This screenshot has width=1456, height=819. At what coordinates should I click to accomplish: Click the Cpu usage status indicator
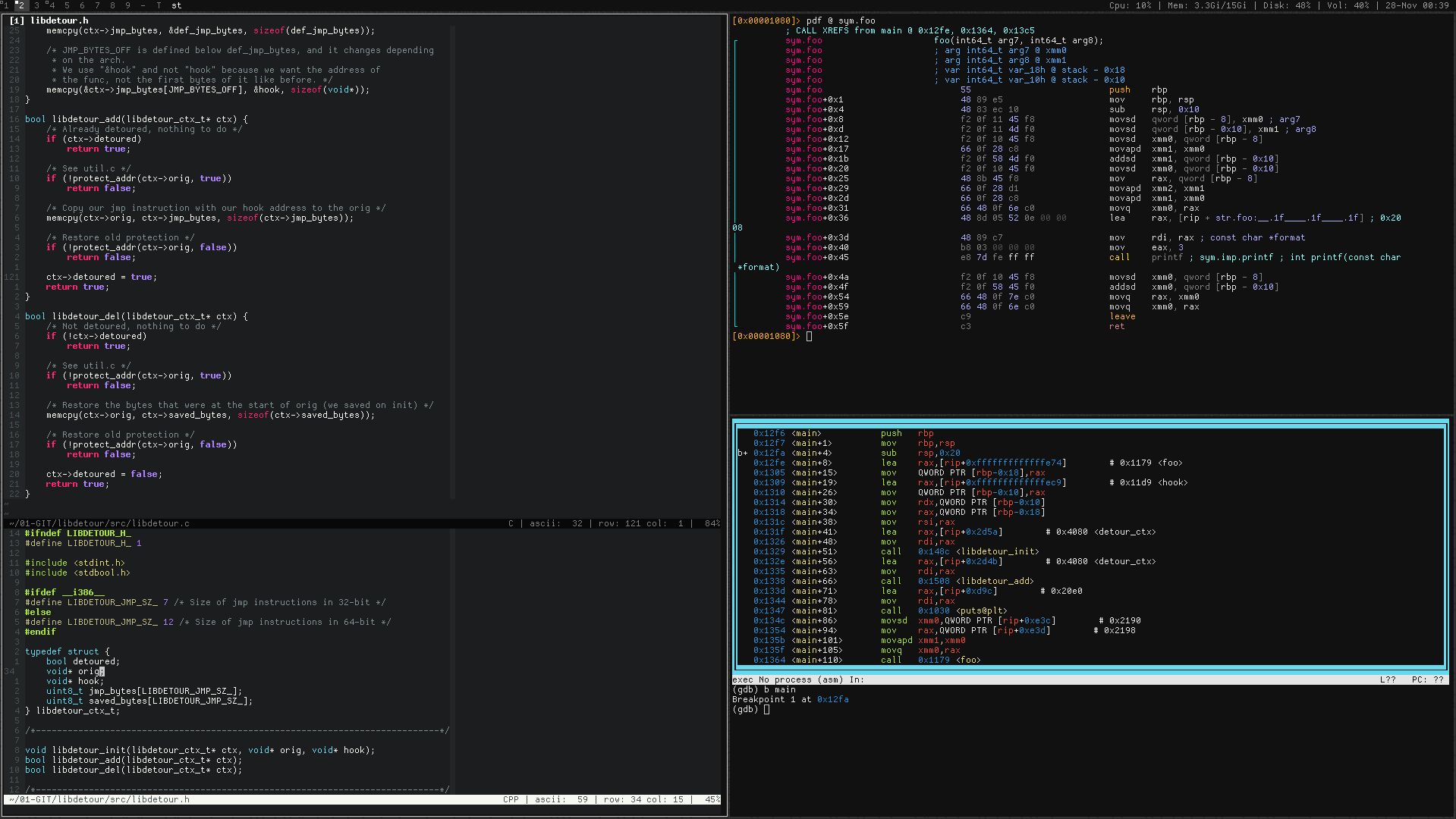tap(1130, 5)
